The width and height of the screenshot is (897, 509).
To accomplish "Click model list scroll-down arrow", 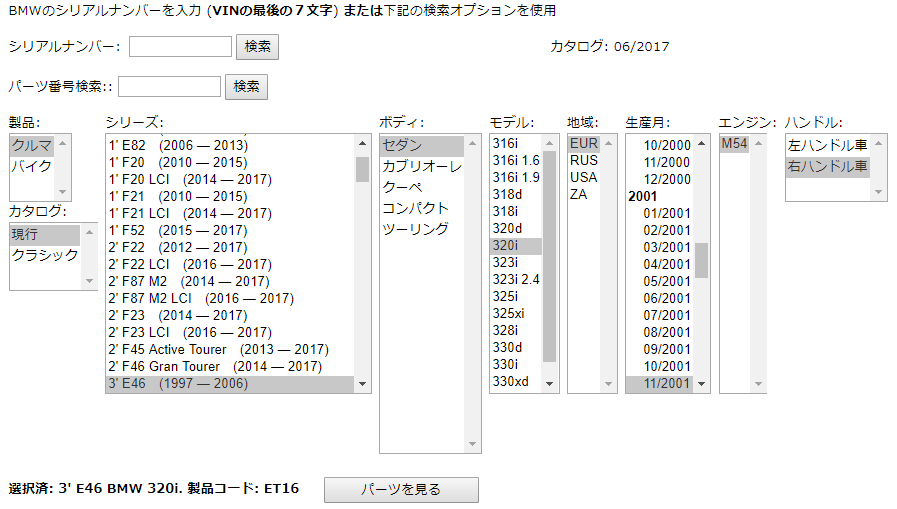I will pyautogui.click(x=550, y=384).
